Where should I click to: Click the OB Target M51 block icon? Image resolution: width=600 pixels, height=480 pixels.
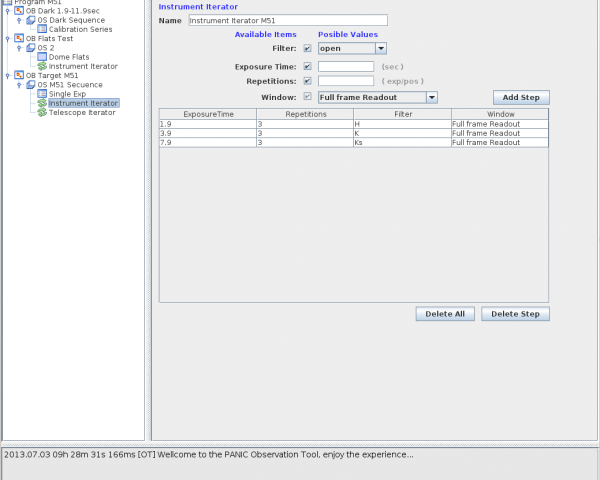point(19,75)
